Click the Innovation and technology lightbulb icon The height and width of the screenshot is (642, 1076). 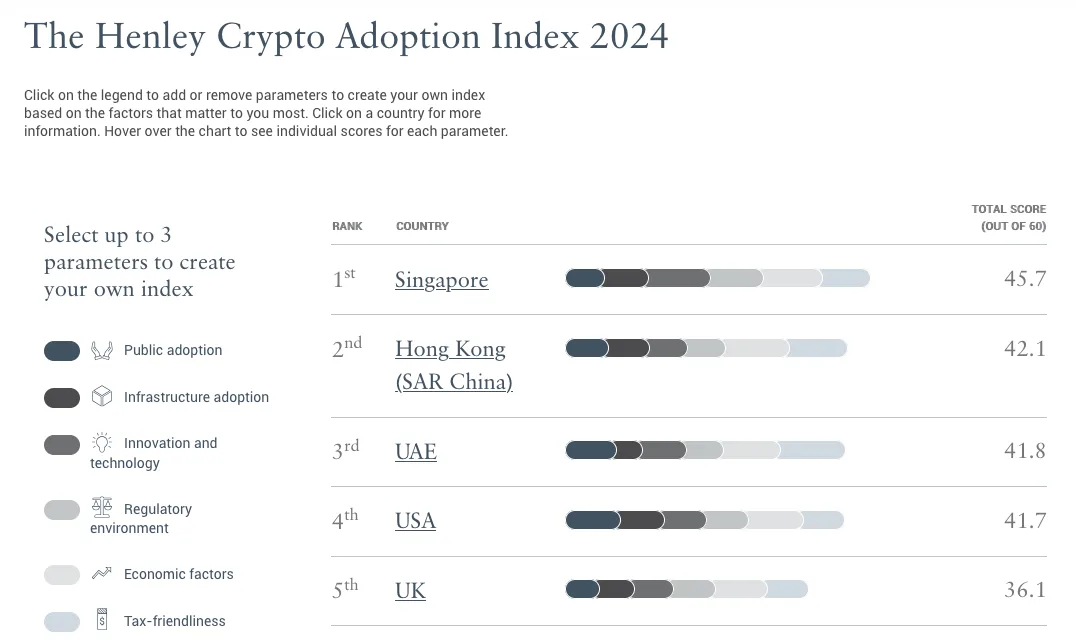(x=102, y=442)
